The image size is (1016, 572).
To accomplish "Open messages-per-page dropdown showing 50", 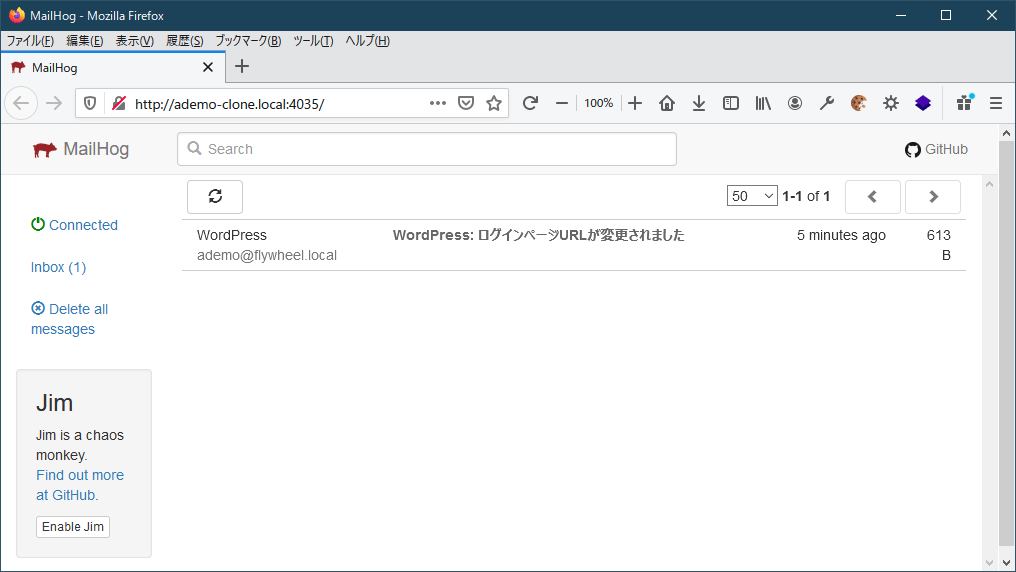I will click(752, 196).
